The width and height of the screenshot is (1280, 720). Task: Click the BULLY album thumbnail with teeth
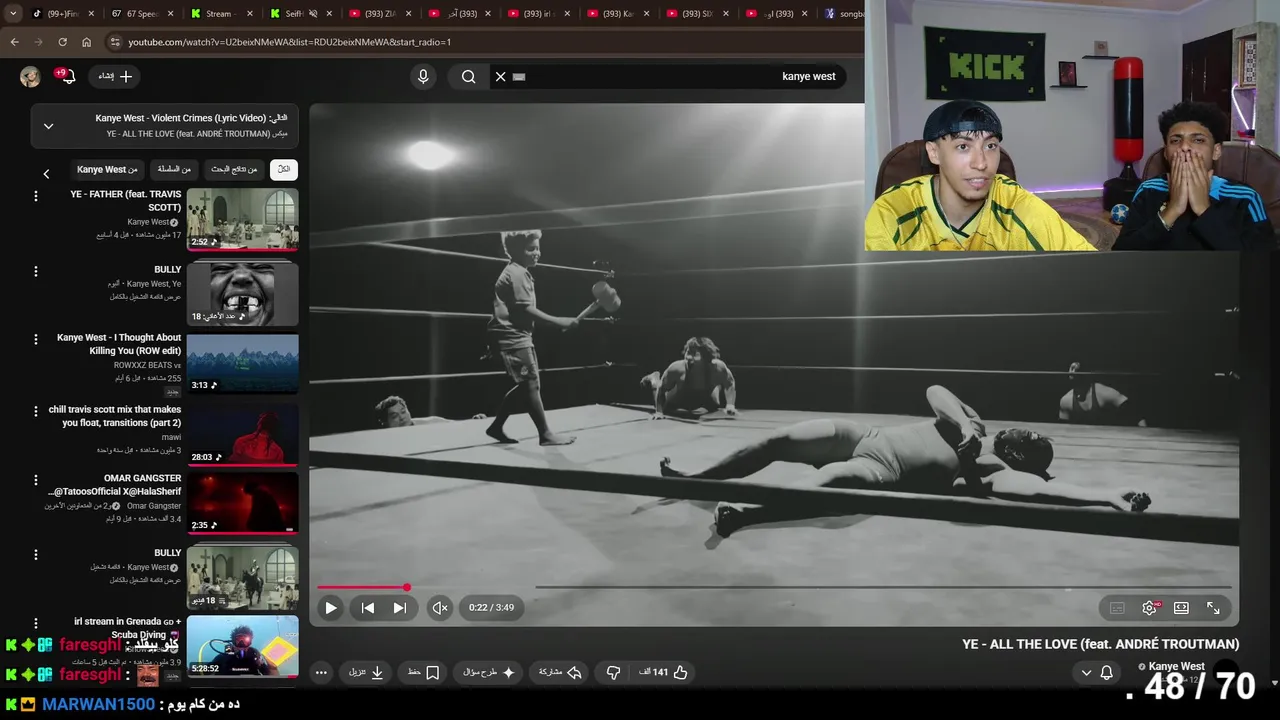242,293
